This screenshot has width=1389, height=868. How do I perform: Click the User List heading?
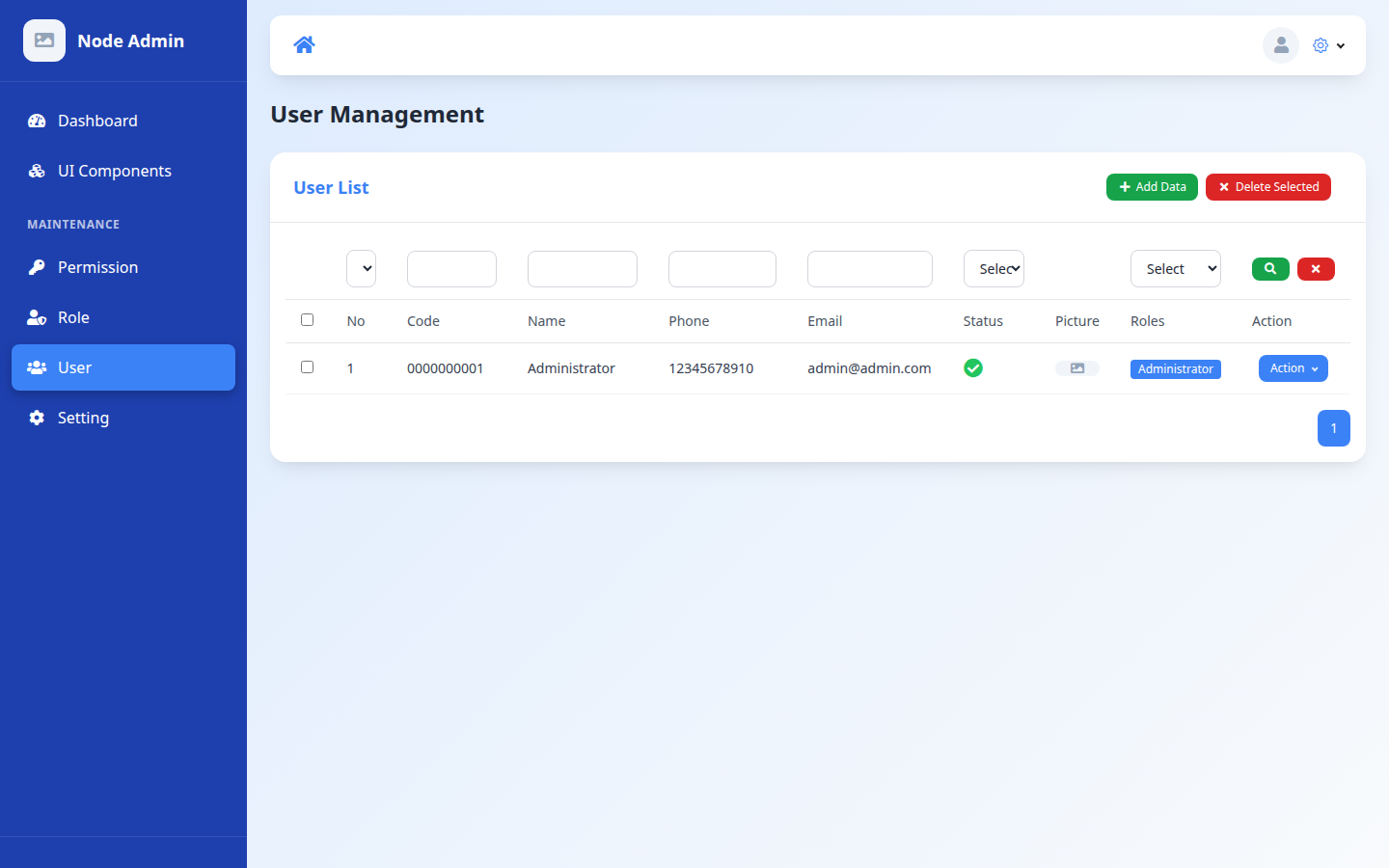[x=331, y=188]
